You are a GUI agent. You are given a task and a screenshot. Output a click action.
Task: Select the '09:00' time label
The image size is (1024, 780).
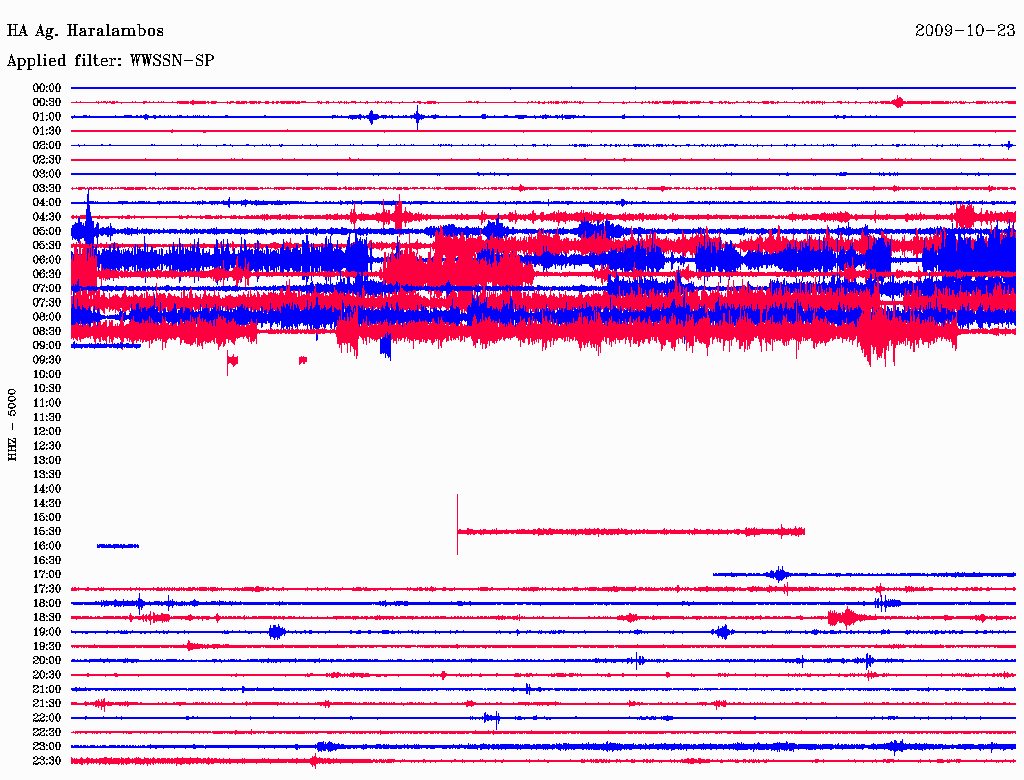click(47, 346)
